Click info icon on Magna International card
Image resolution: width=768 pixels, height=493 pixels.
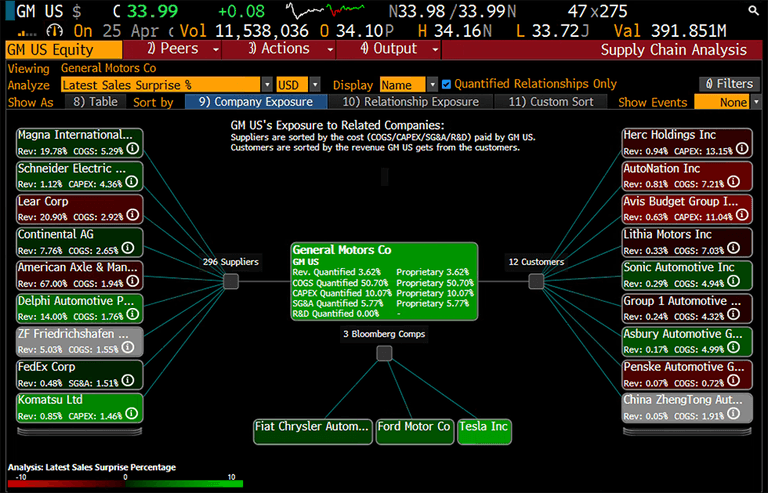pyautogui.click(x=132, y=150)
